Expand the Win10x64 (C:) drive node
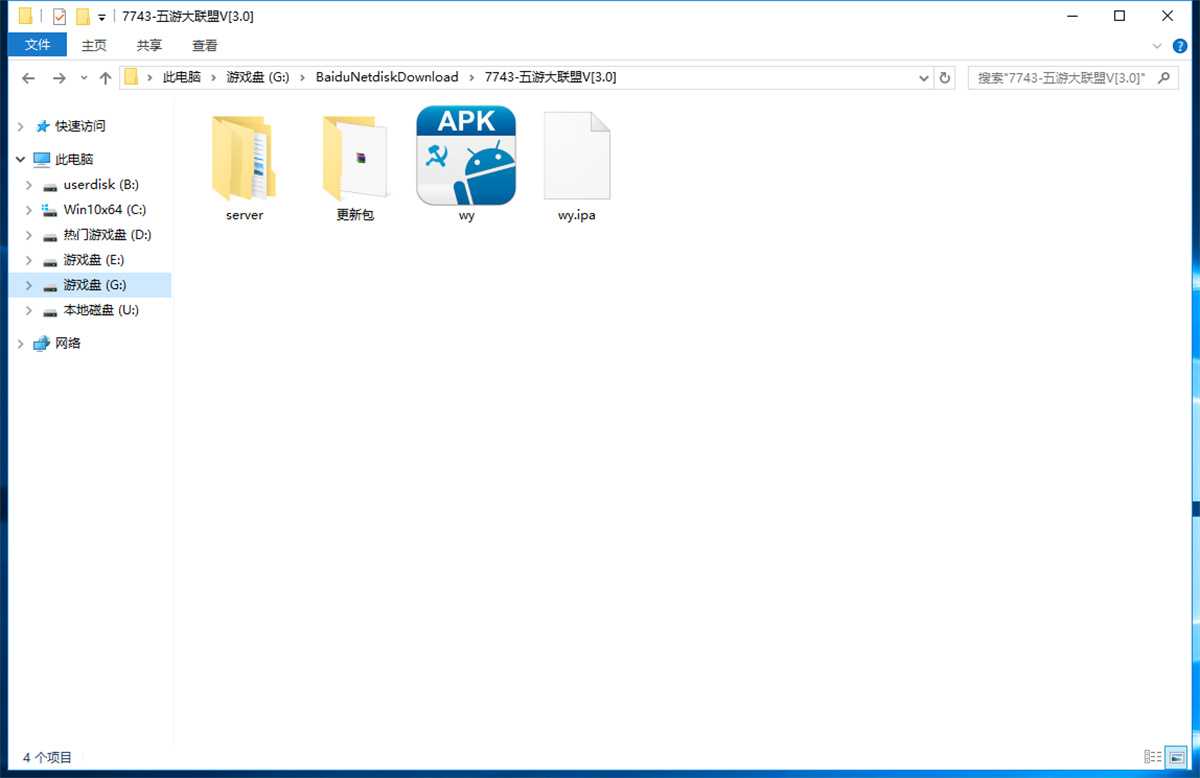This screenshot has width=1200, height=778. pyautogui.click(x=29, y=210)
